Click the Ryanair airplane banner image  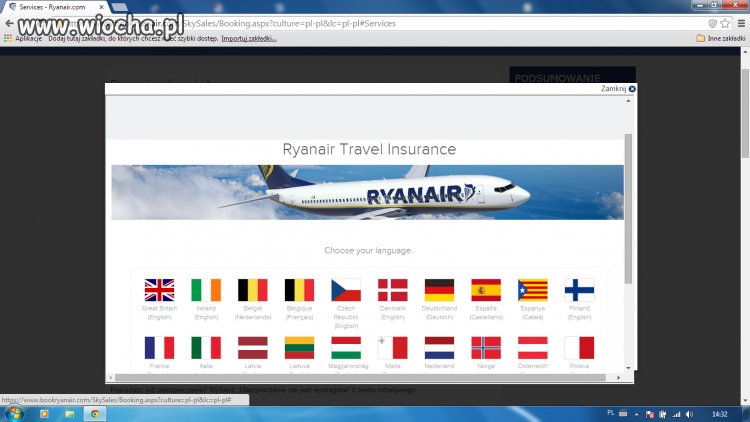point(367,192)
